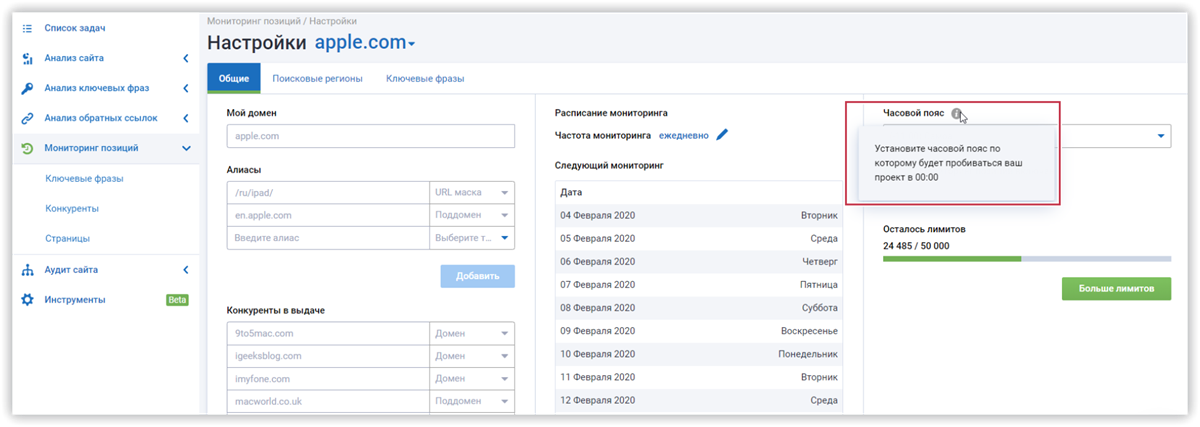Click the 24 485 / 50 000 limits value
Viewport: 1200px width, 427px height.
coord(916,245)
